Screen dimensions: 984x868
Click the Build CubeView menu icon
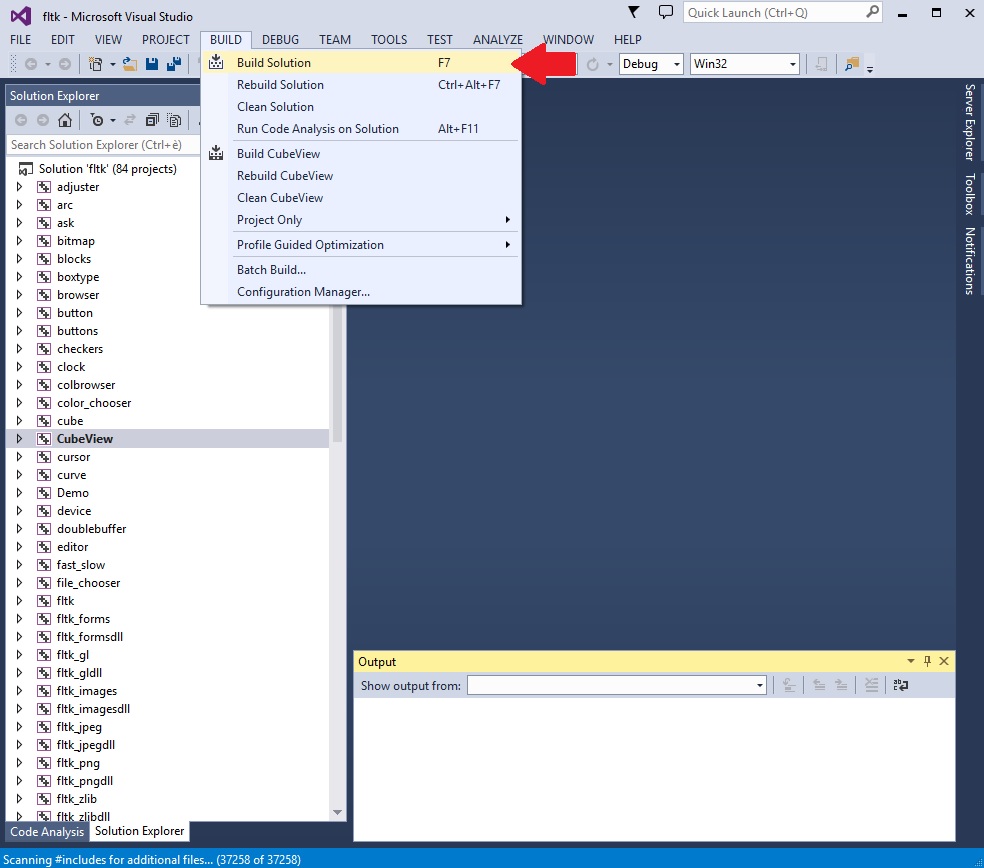pos(216,153)
